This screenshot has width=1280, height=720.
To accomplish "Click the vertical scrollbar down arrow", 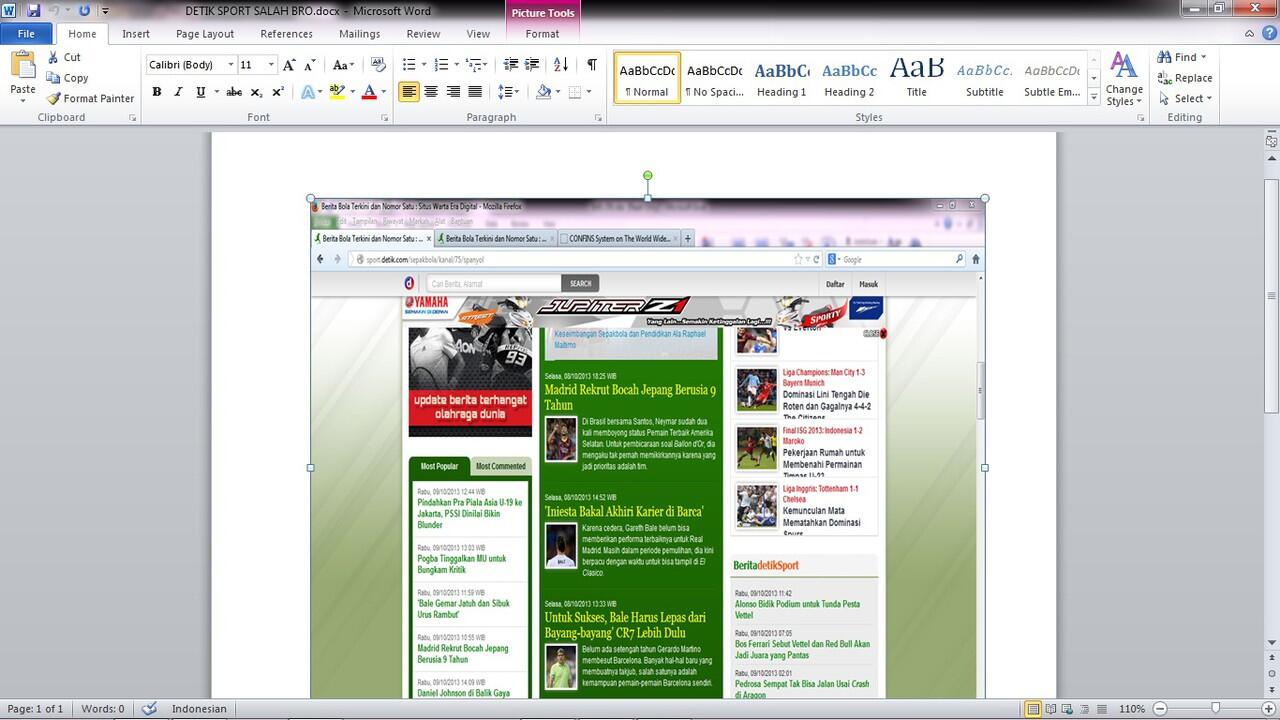I will pos(1272,642).
